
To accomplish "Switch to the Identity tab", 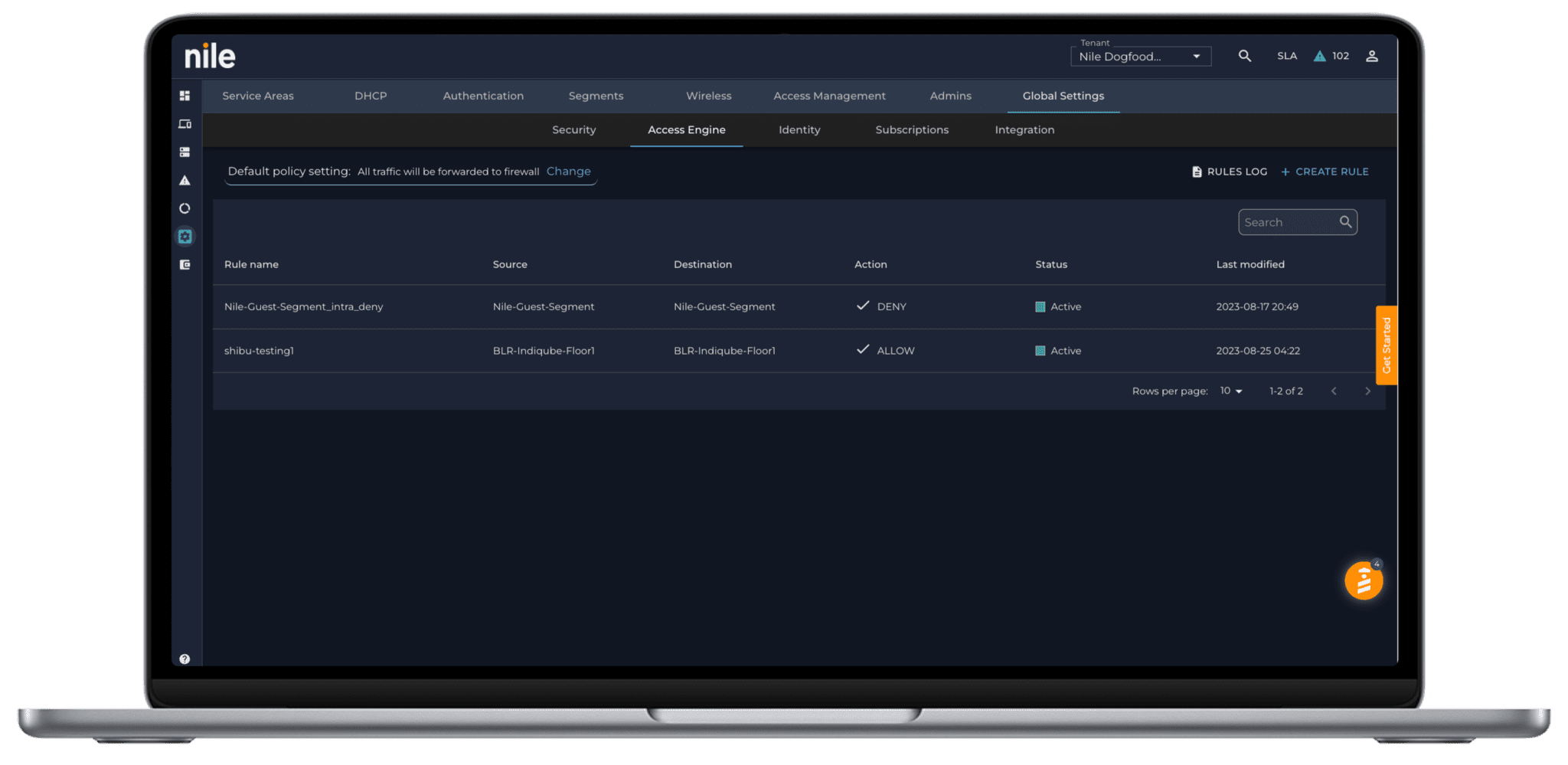I will click(x=799, y=129).
